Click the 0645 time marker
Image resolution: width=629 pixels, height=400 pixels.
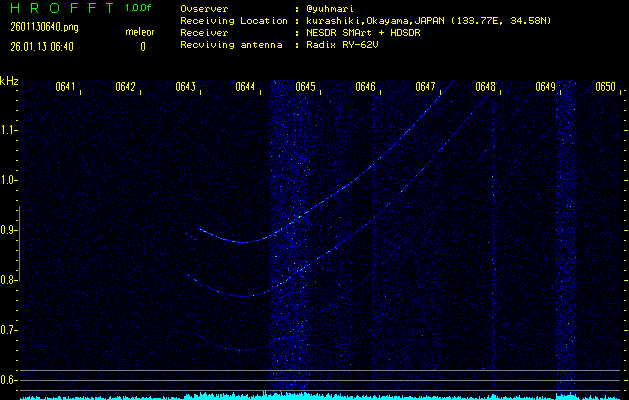[306, 87]
